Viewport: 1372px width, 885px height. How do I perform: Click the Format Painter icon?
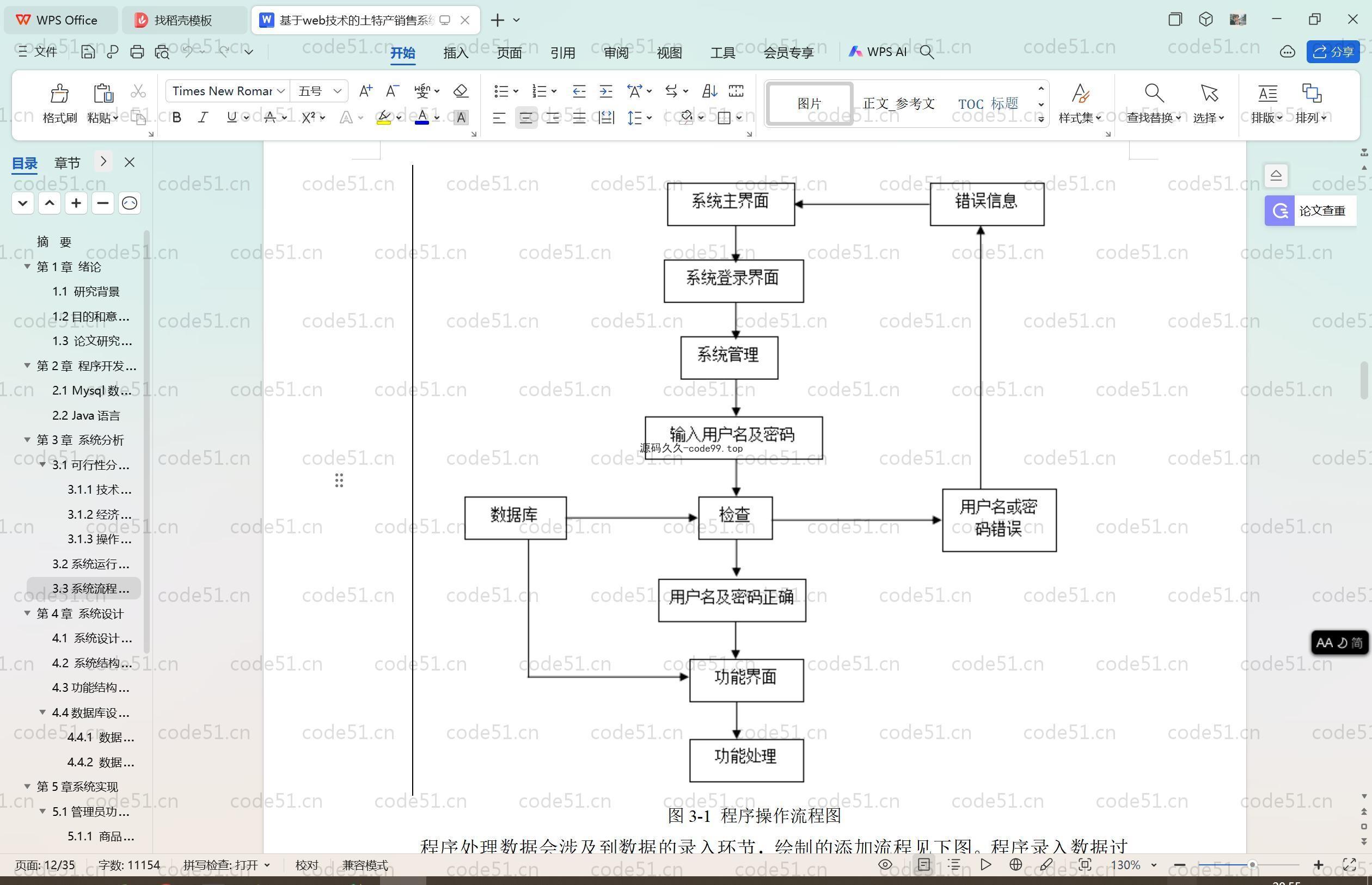coord(59,93)
